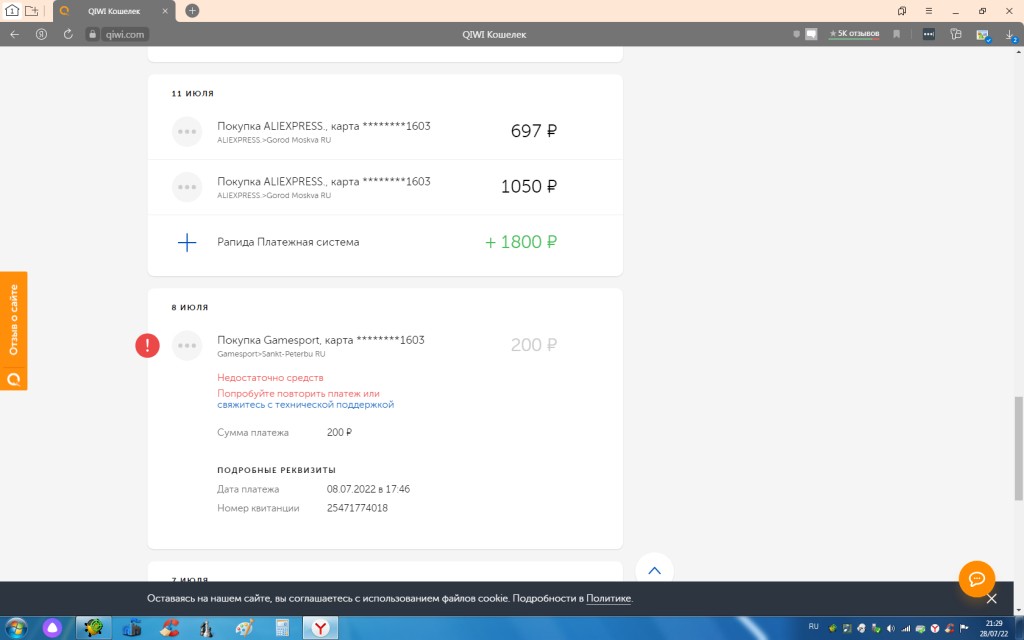Open the chess app in taskbar
Screen dimensions: 1024x640
pos(206,628)
